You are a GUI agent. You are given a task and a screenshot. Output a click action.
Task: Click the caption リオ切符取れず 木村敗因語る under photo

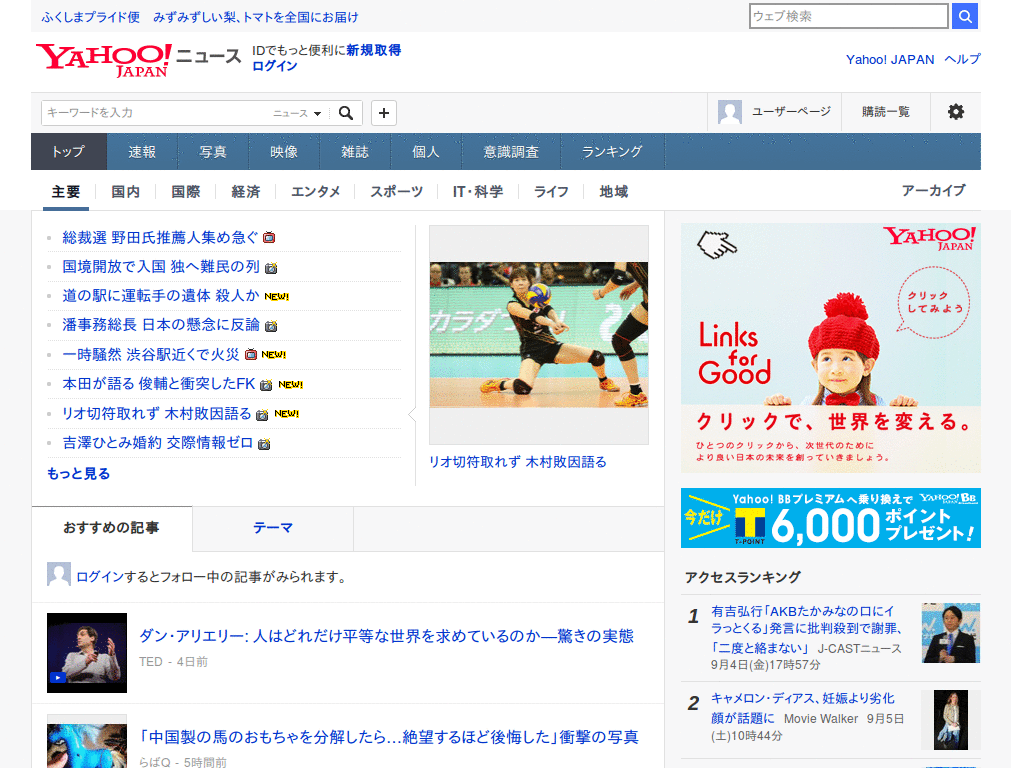click(x=518, y=462)
